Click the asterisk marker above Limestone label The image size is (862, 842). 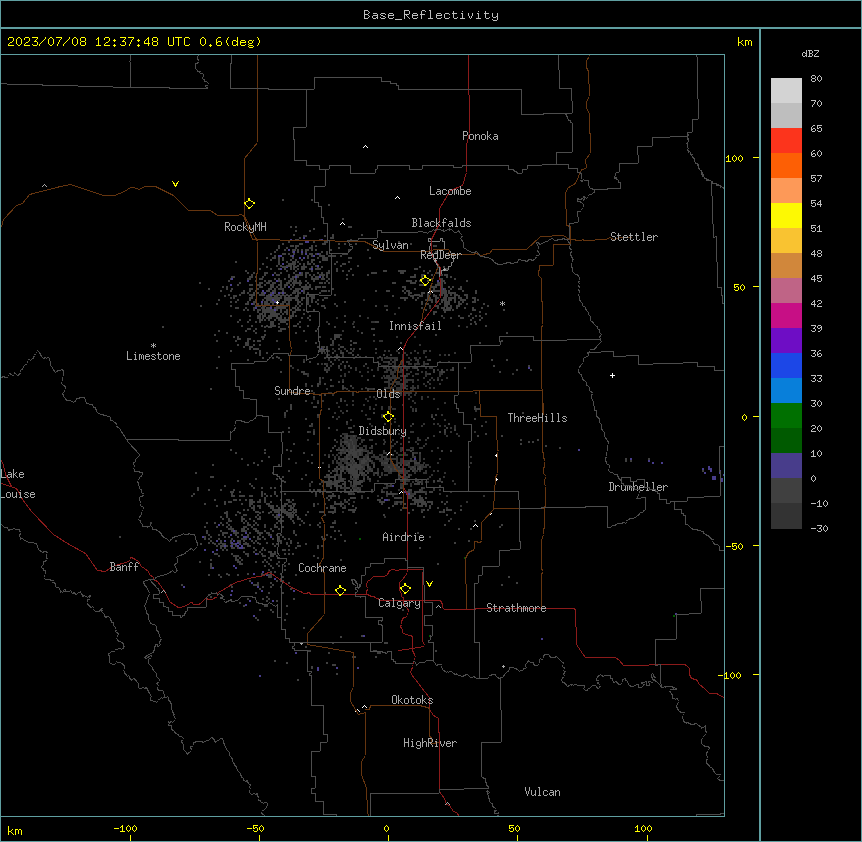tap(153, 346)
